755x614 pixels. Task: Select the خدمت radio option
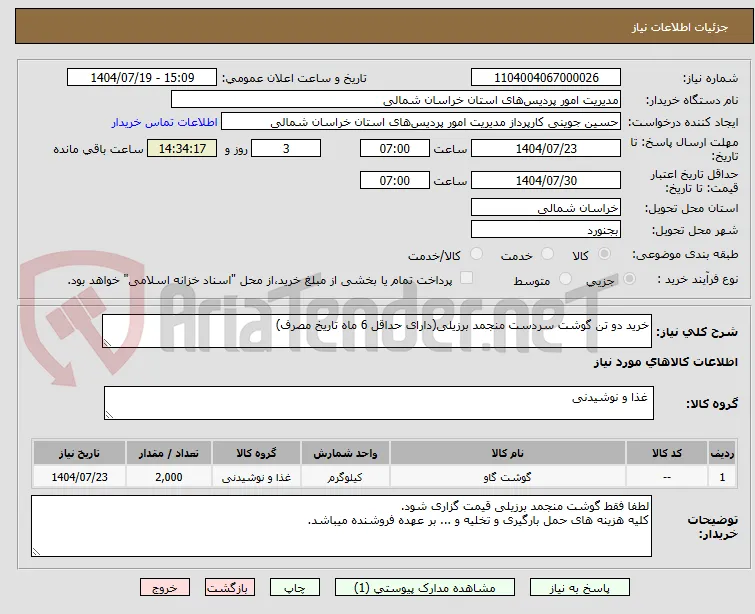pyautogui.click(x=547, y=254)
